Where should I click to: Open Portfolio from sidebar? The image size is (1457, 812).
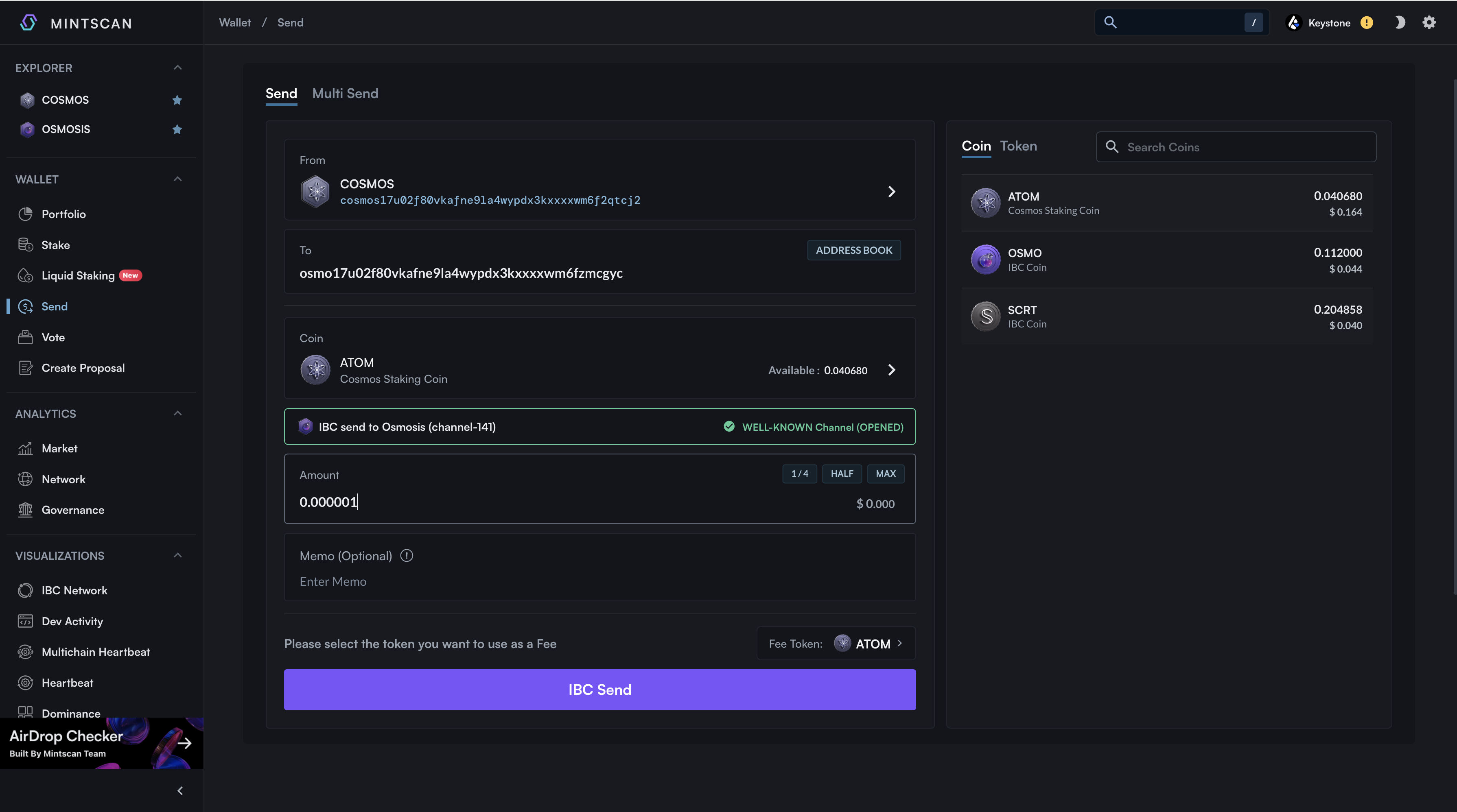click(63, 214)
